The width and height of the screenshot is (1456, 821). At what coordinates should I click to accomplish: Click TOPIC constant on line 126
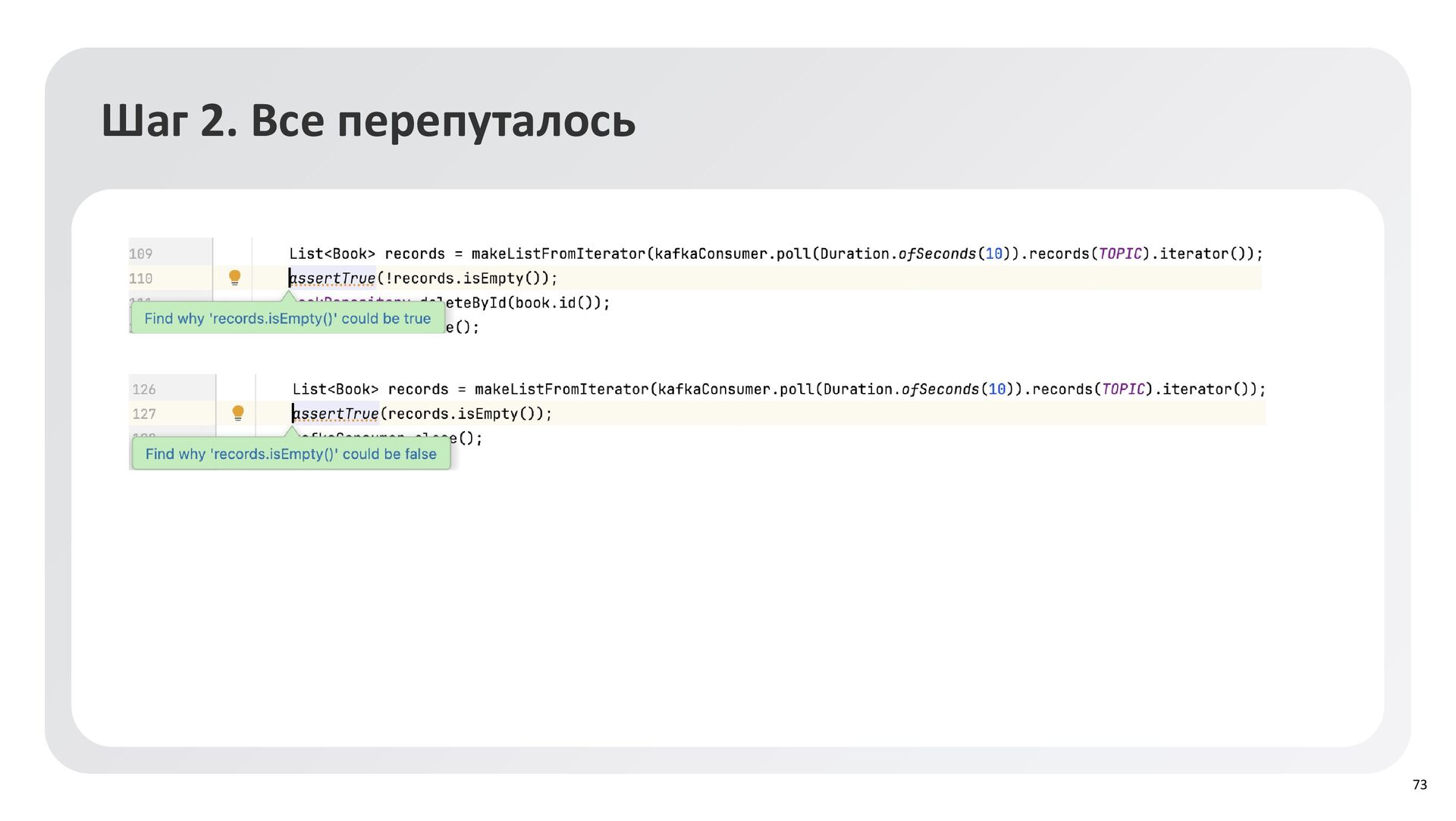(x=1122, y=389)
